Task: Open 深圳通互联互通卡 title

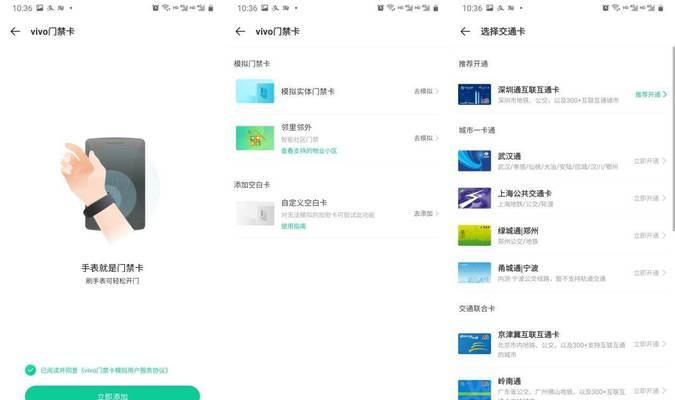Action: tap(529, 90)
